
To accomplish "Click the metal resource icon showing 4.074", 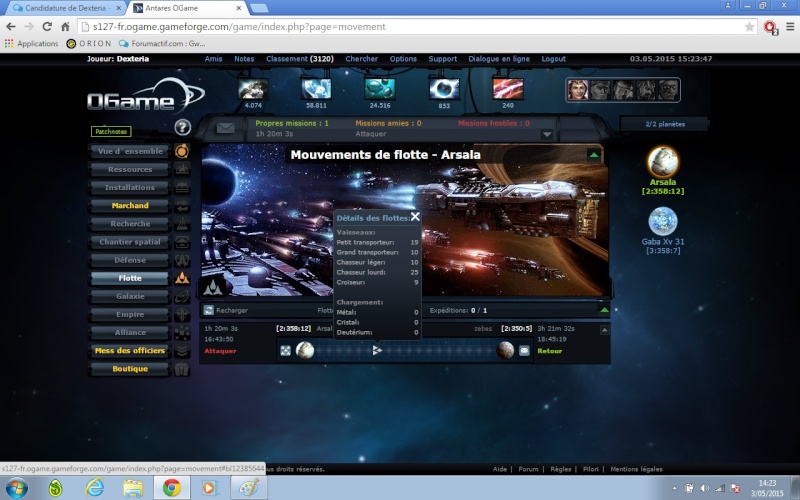I will click(x=253, y=89).
